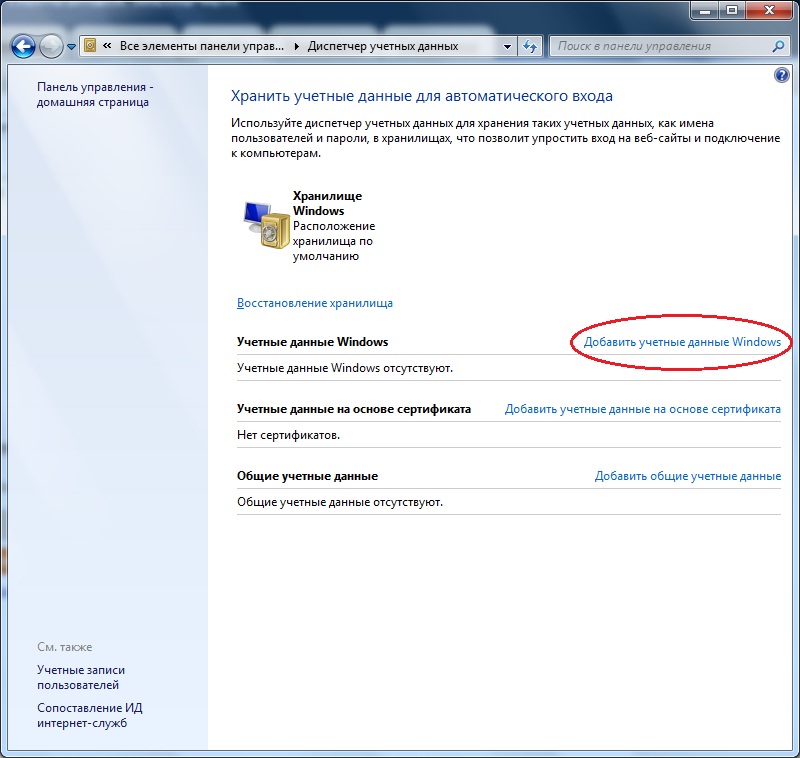This screenshot has width=800, height=758.
Task: Expand hidden breadcrumb levels via double chevron
Action: tap(107, 46)
